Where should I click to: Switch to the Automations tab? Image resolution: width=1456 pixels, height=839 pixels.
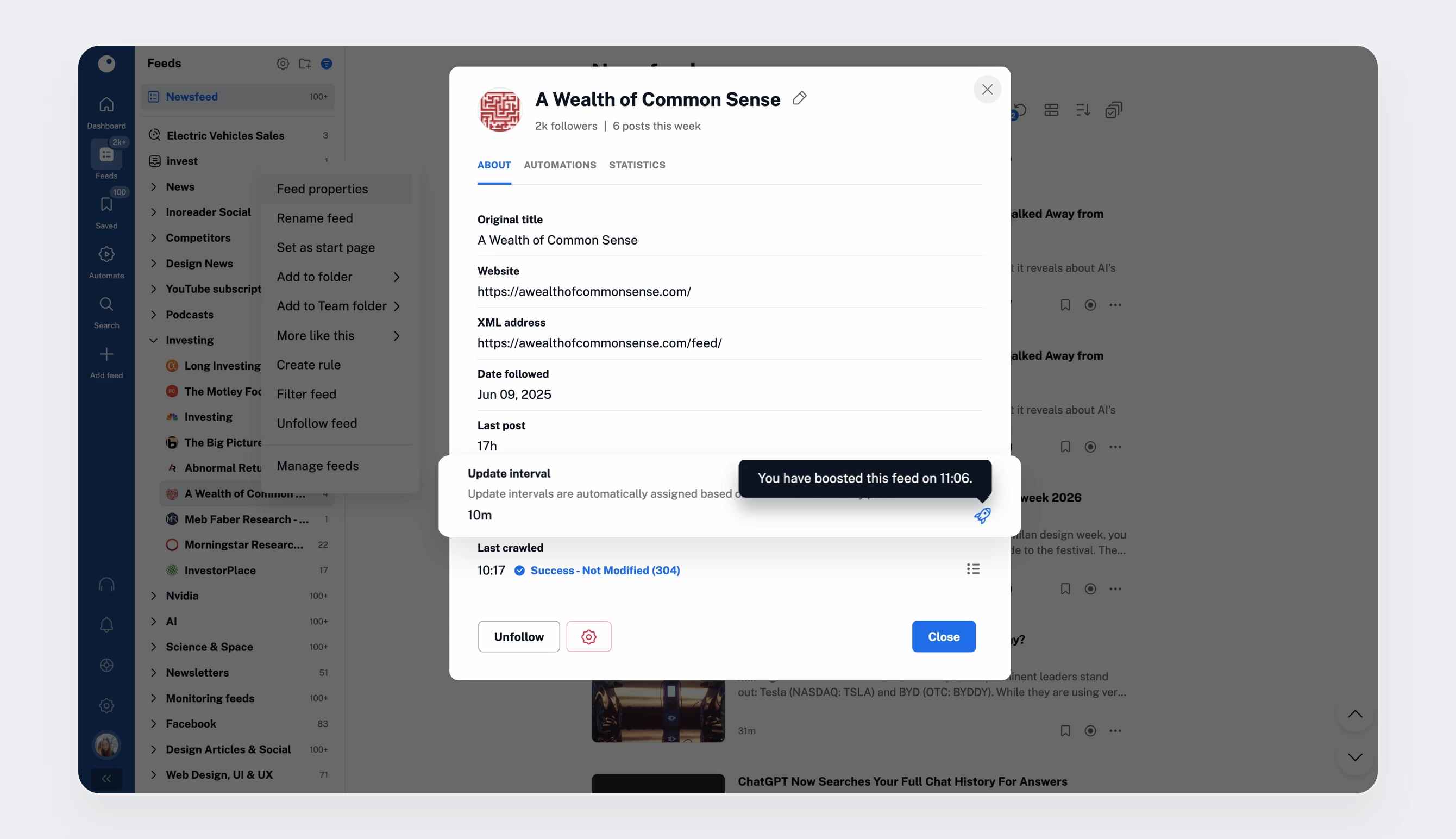click(559, 165)
